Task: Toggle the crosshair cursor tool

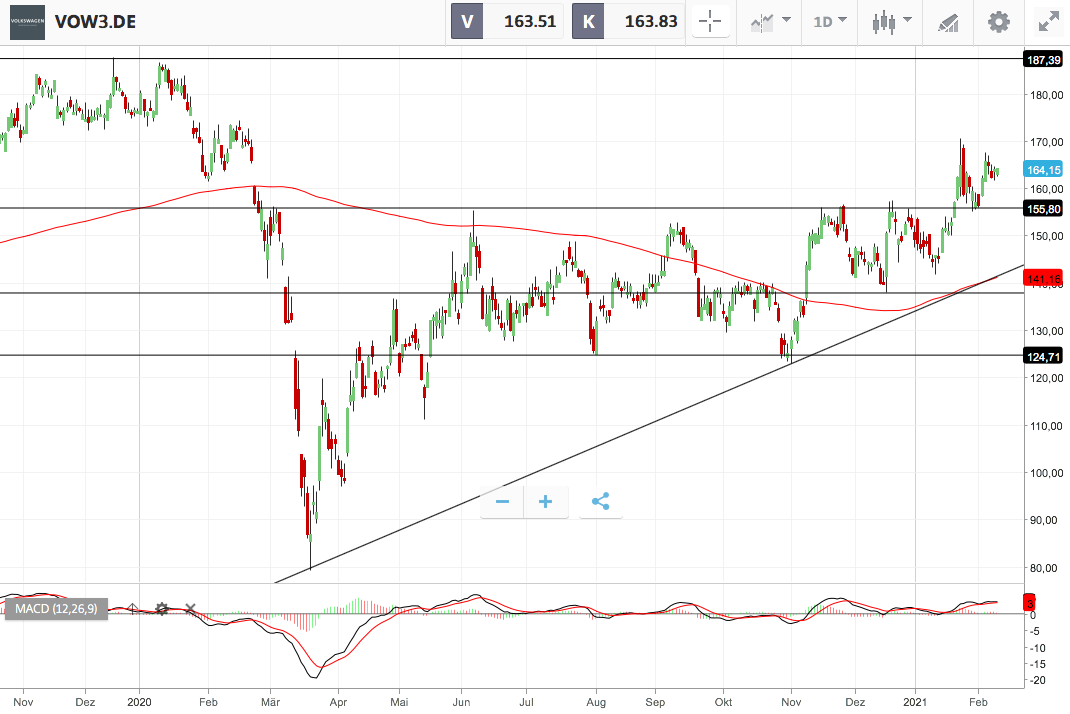Action: click(x=710, y=21)
